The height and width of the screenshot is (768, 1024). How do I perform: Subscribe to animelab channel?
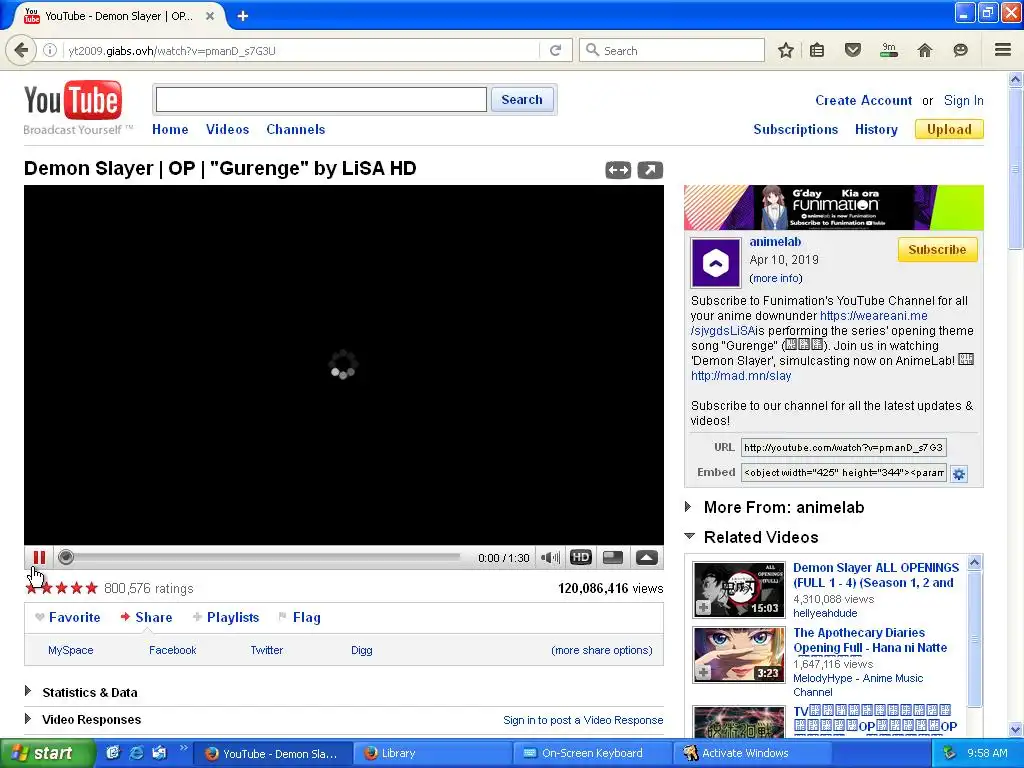[937, 249]
